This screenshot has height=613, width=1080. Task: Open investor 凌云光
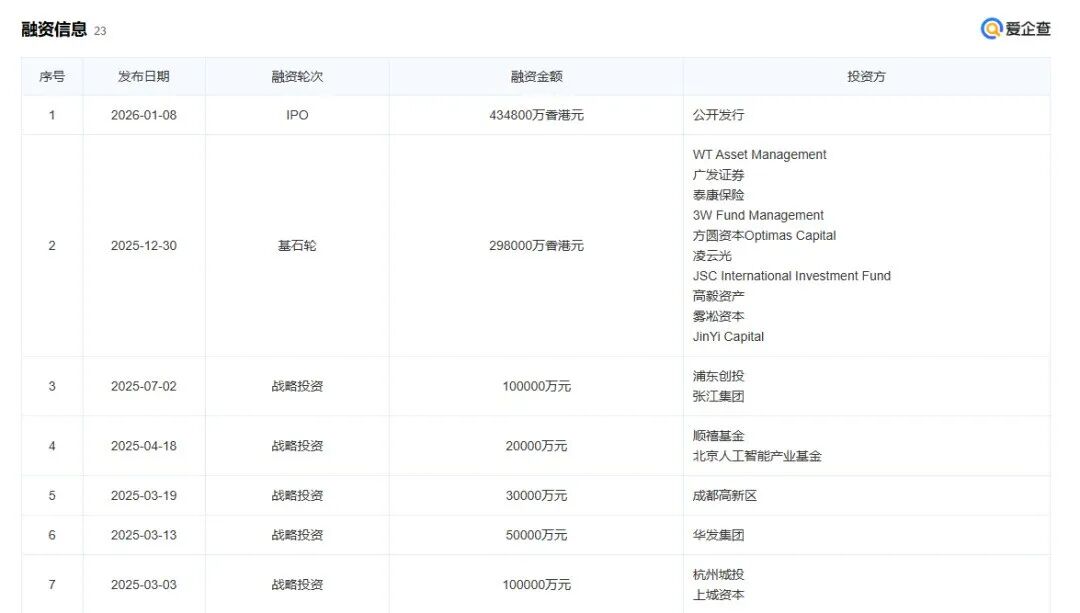tap(712, 256)
